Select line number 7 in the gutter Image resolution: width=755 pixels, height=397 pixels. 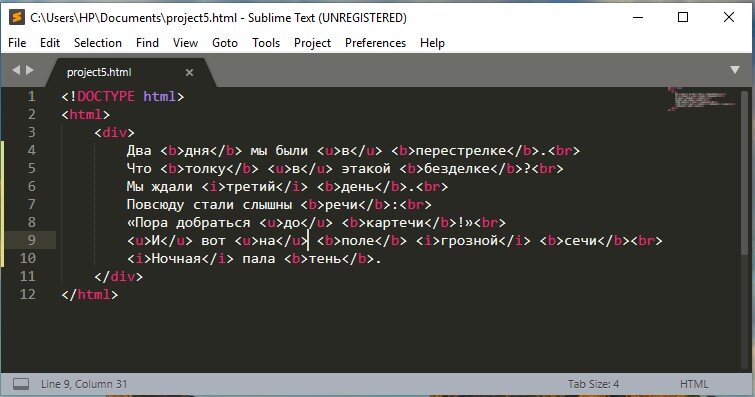click(31, 204)
